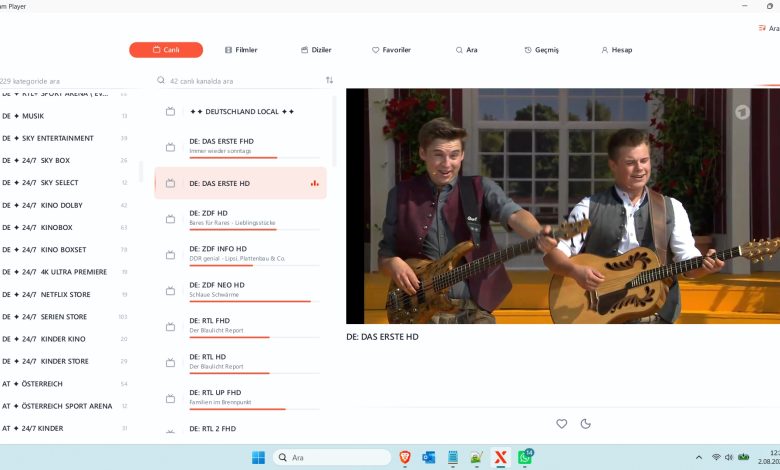780x470 pixels.
Task: Open DE 24/7 SKY SELECT category
Action: [x=65, y=183]
